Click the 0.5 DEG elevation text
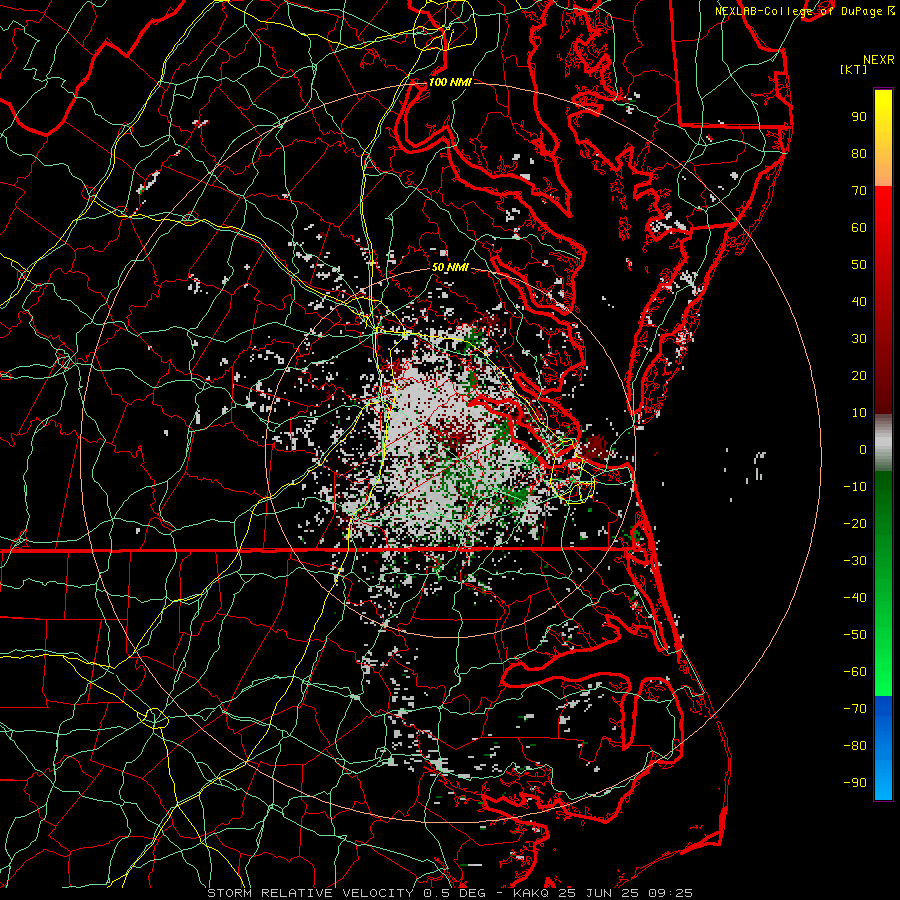Image resolution: width=900 pixels, height=900 pixels. click(x=454, y=893)
